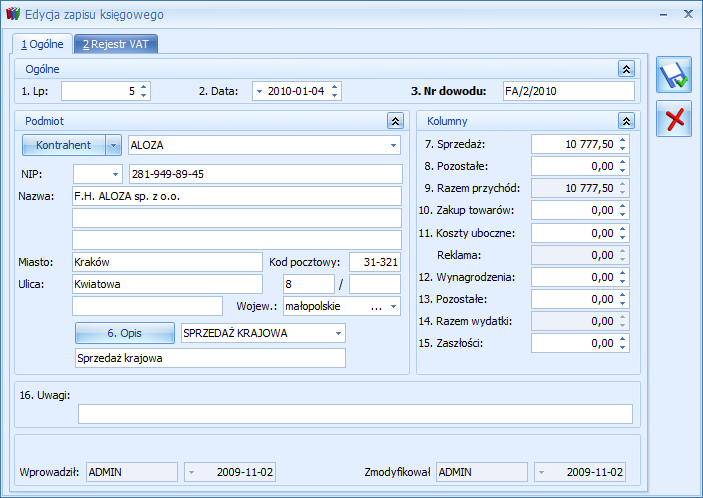
Task: Click the Sprzedaż krajowa description field
Action: pyautogui.click(x=210, y=358)
